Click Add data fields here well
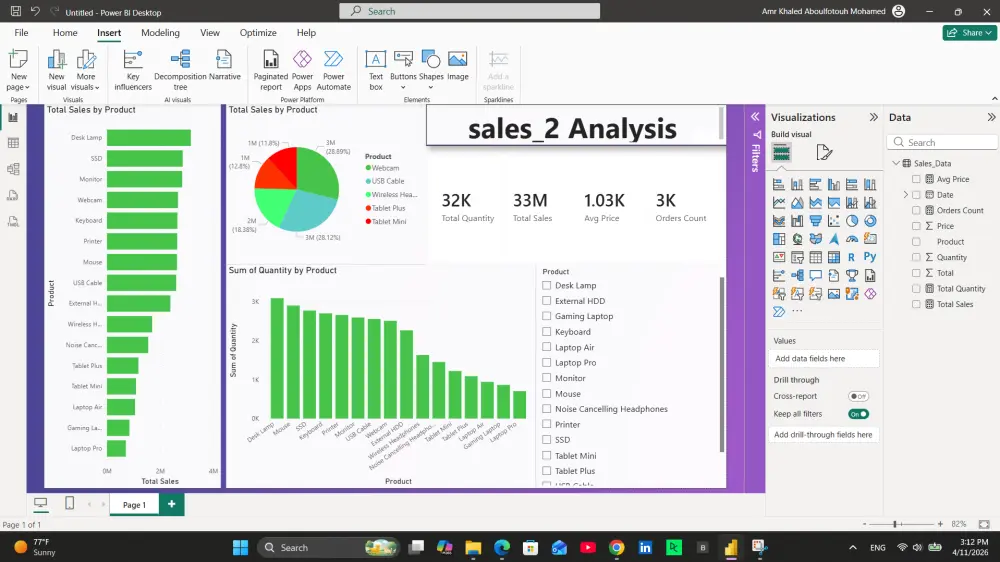1000x562 pixels. 824,359
